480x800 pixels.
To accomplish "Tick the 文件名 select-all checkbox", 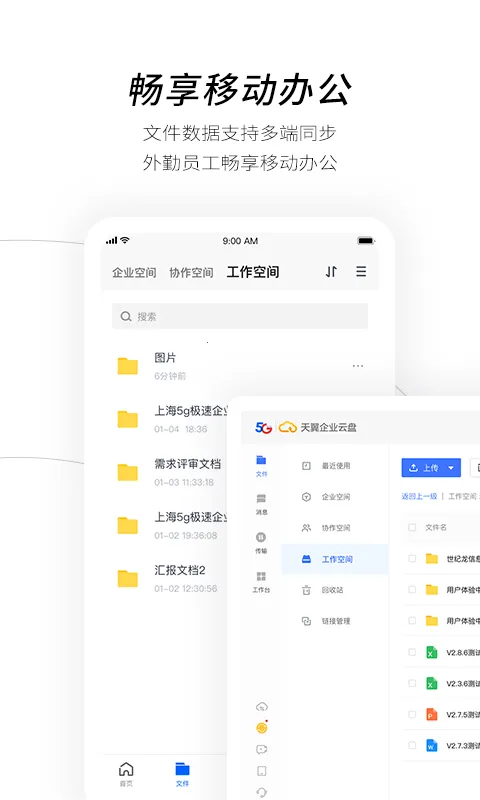I will (x=412, y=527).
